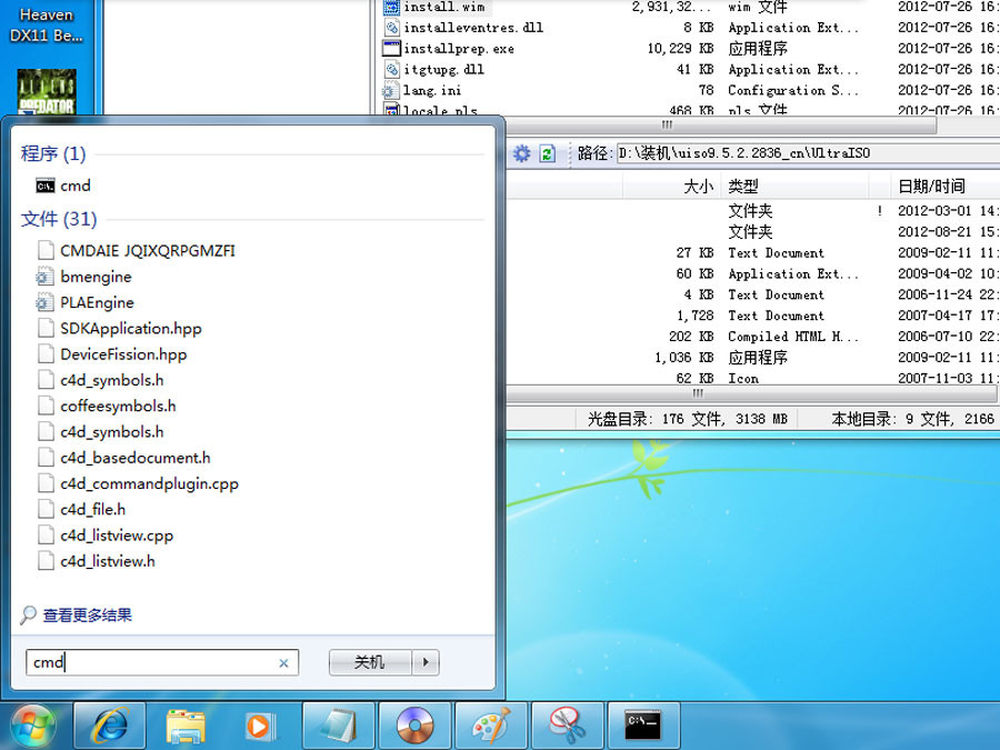Select the 27 KB Text Document row
The image size is (1000, 750).
coord(753,253)
